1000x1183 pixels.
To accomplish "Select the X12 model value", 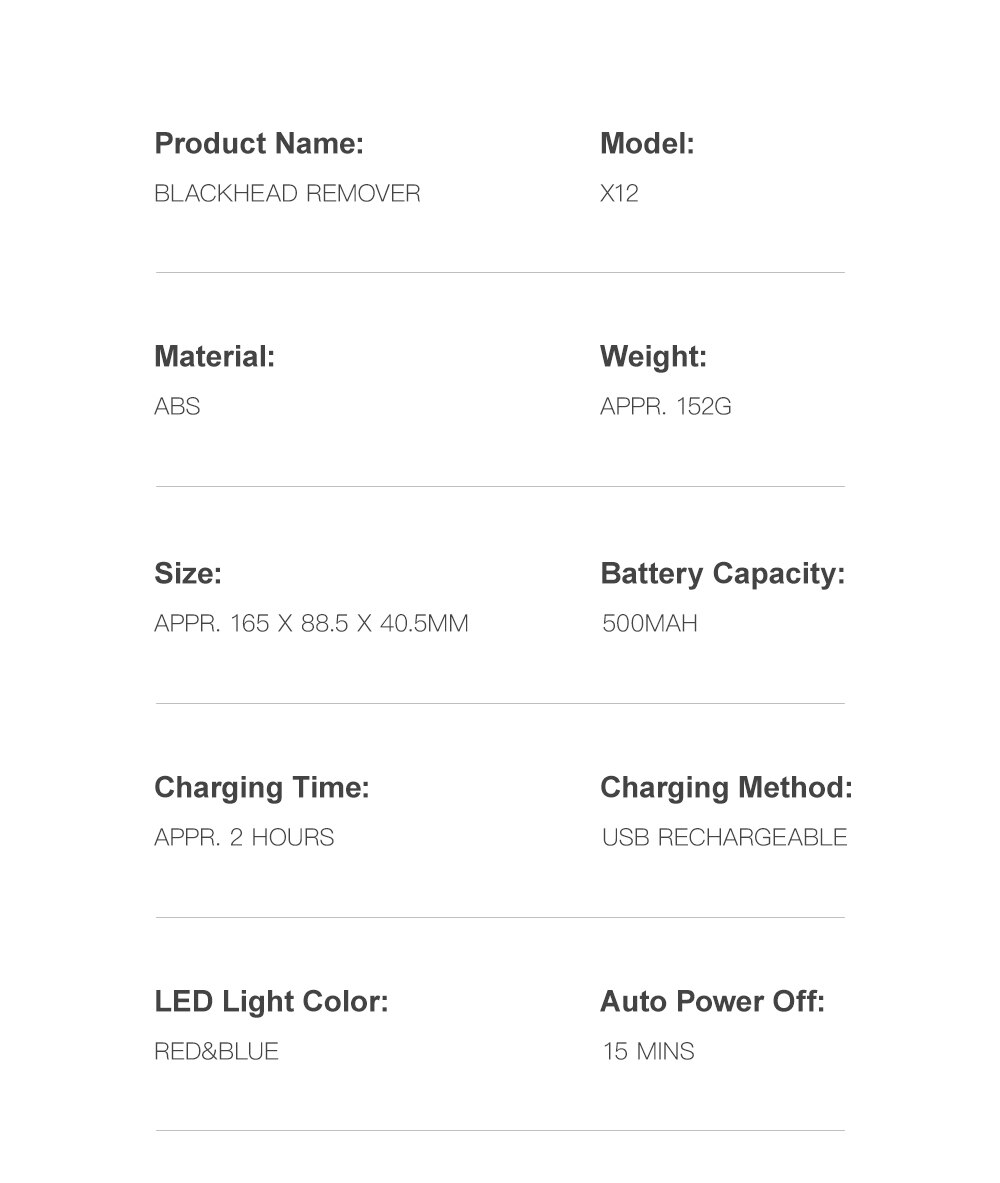I will coord(619,194).
